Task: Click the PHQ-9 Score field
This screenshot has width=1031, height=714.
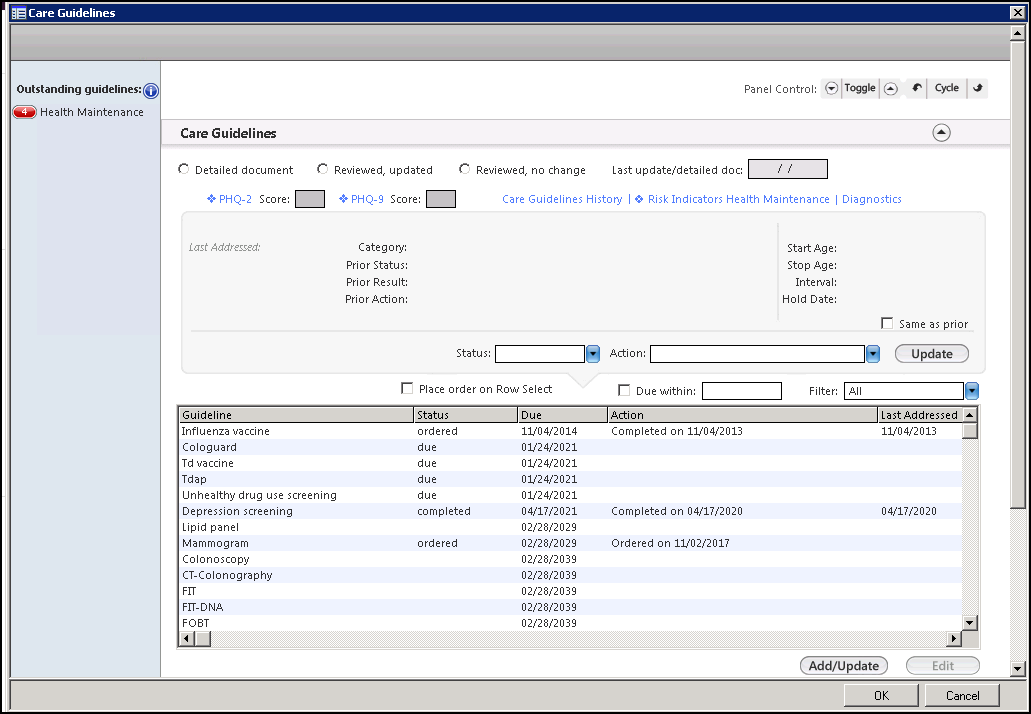Action: tap(441, 199)
